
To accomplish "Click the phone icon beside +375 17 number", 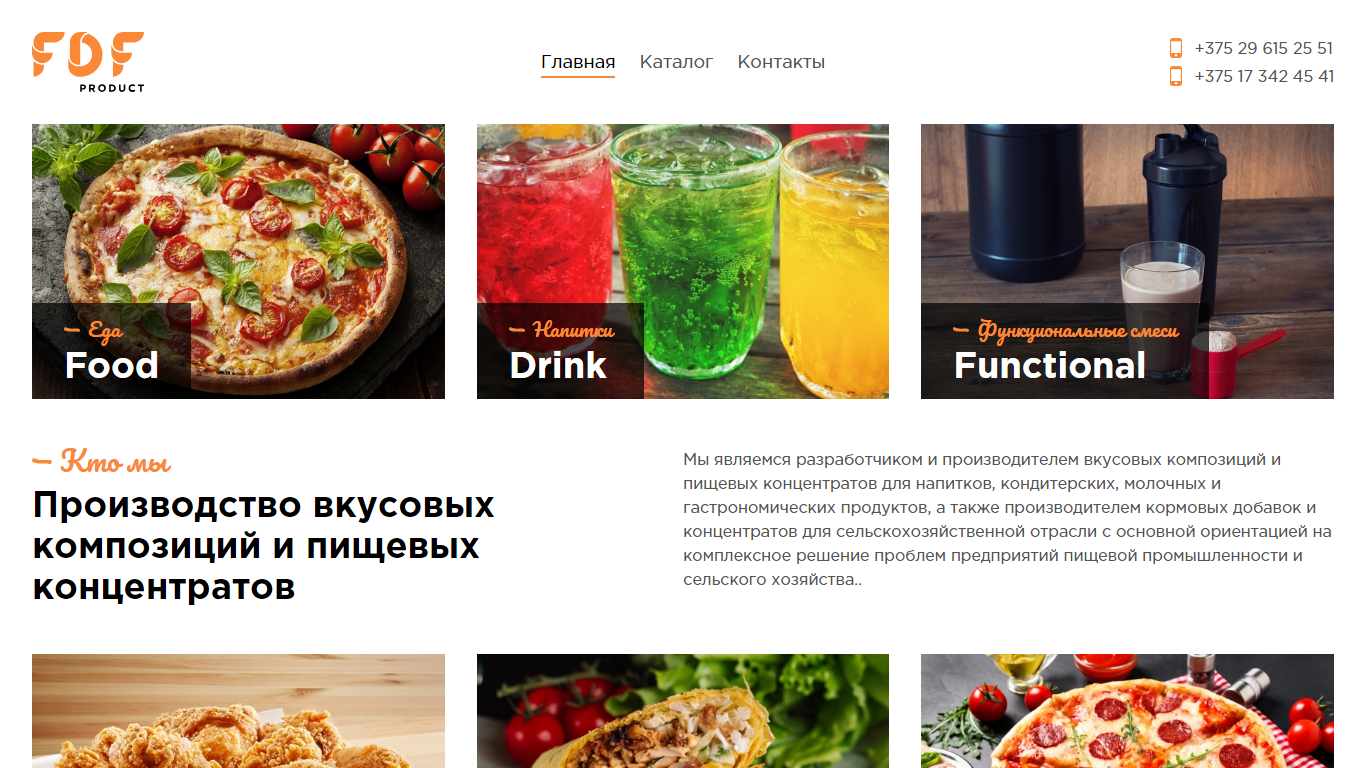I will coord(1176,76).
